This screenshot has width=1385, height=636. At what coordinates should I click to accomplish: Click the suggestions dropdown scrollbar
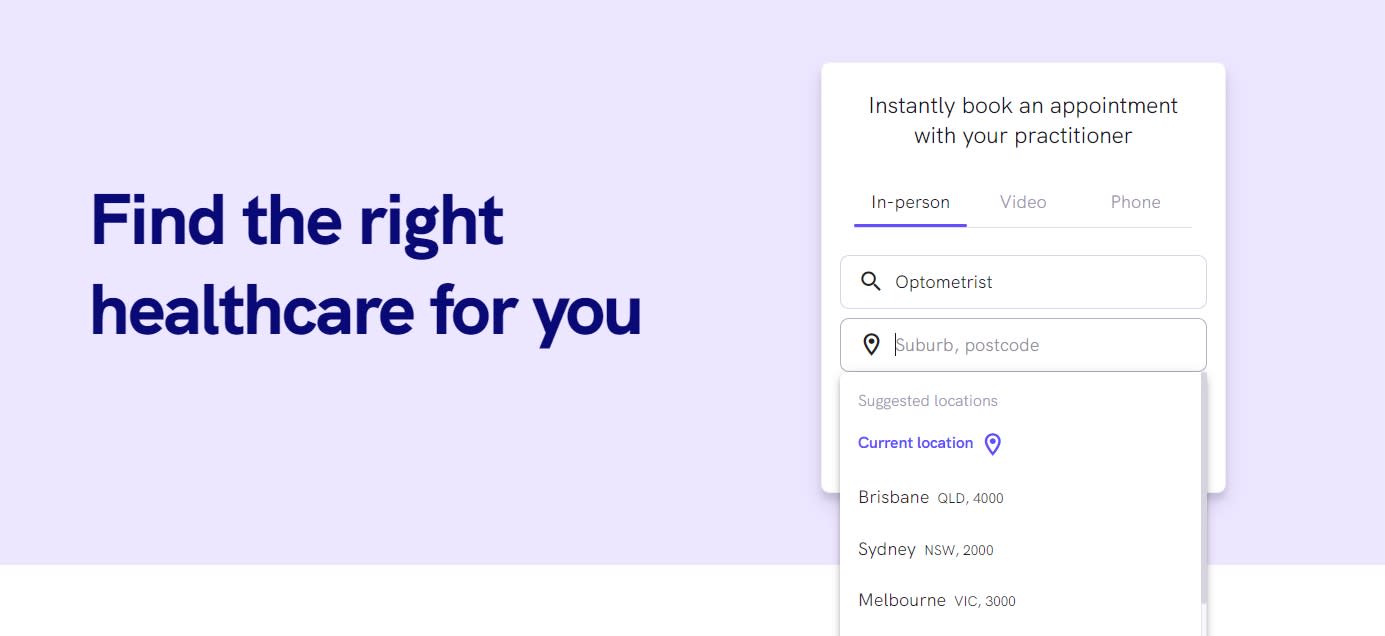[x=1204, y=480]
